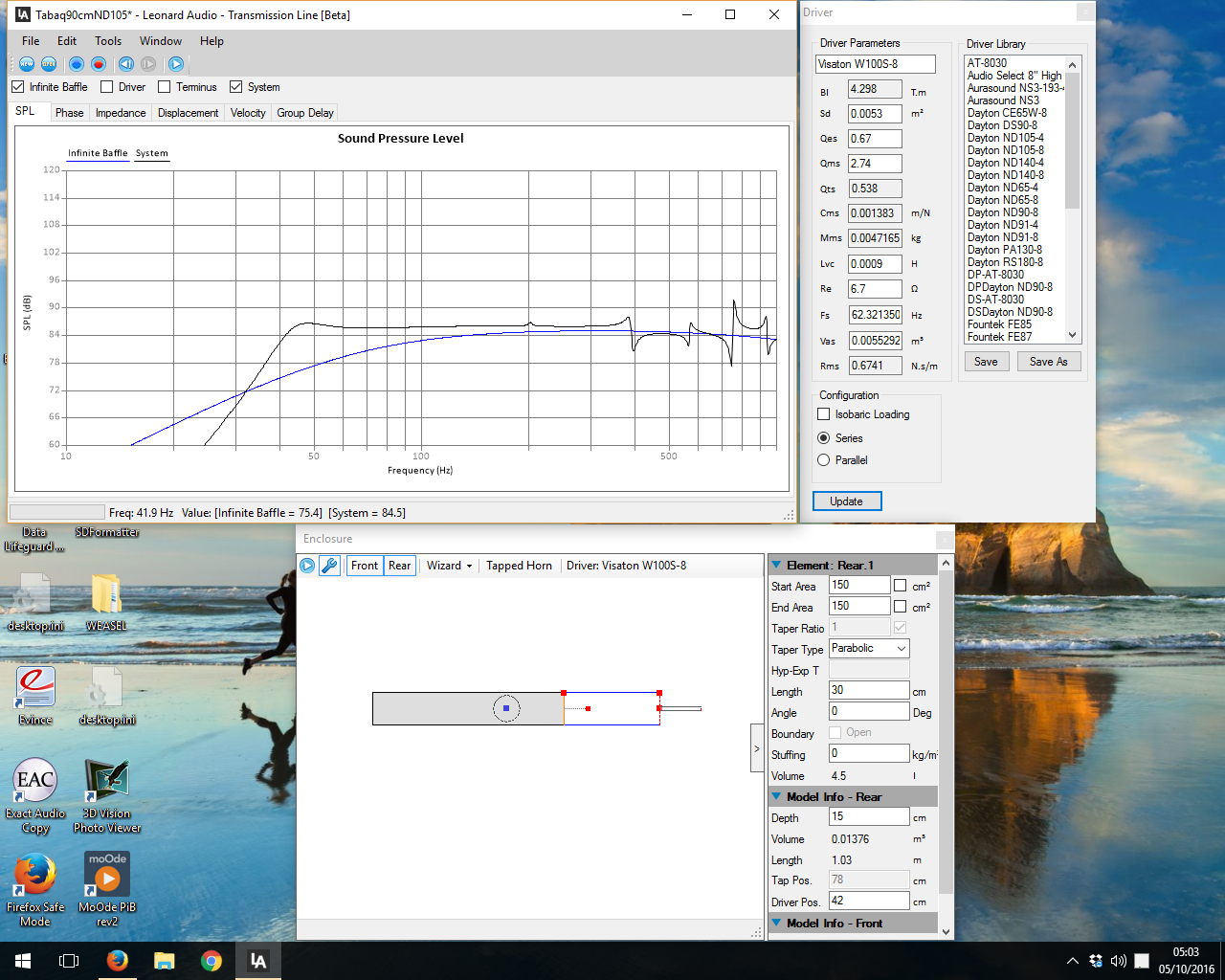Viewport: 1225px width, 980px height.
Task: Click the red record toolbar icon
Action: coord(99,64)
